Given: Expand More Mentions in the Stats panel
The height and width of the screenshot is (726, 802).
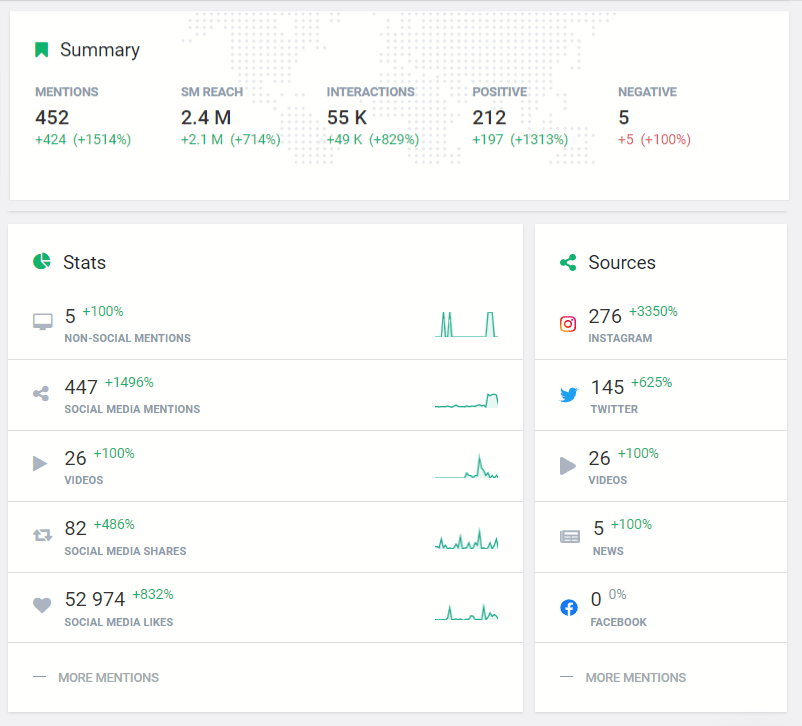Looking at the screenshot, I should pos(108,677).
